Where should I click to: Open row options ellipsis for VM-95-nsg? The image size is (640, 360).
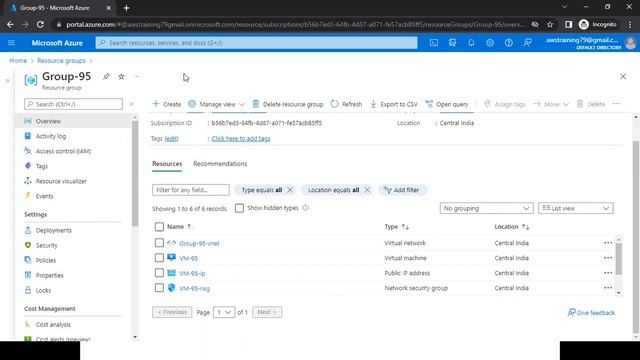pos(608,288)
